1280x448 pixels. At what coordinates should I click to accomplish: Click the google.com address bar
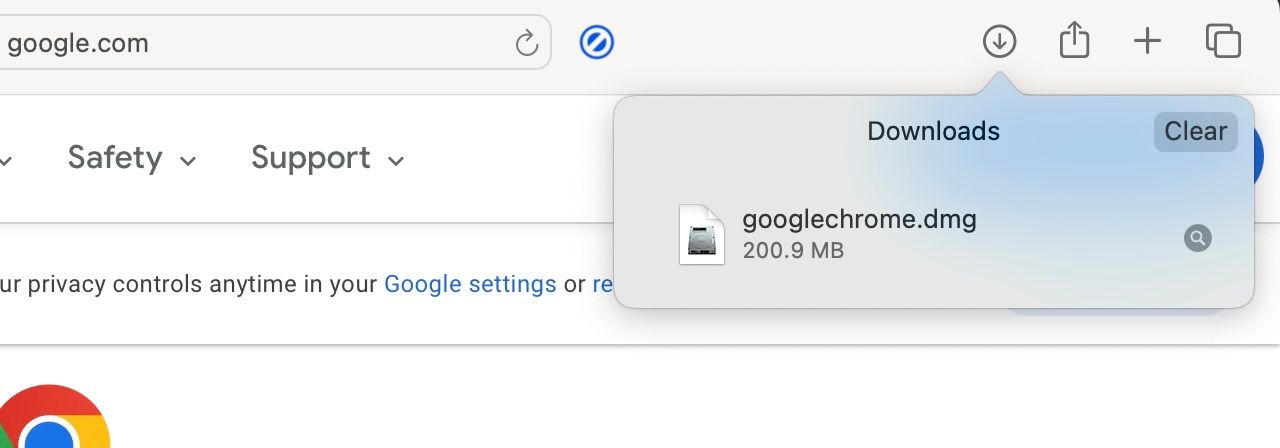(x=250, y=43)
